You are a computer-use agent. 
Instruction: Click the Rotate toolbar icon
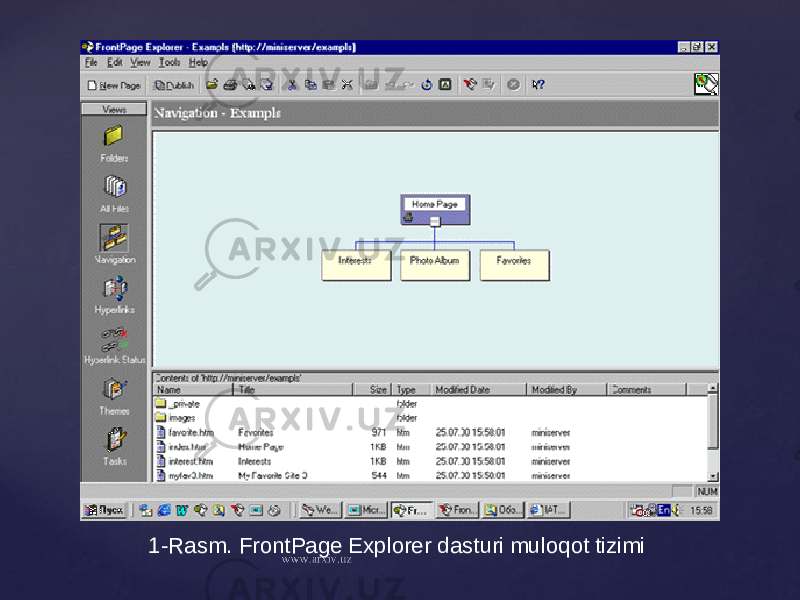427,85
